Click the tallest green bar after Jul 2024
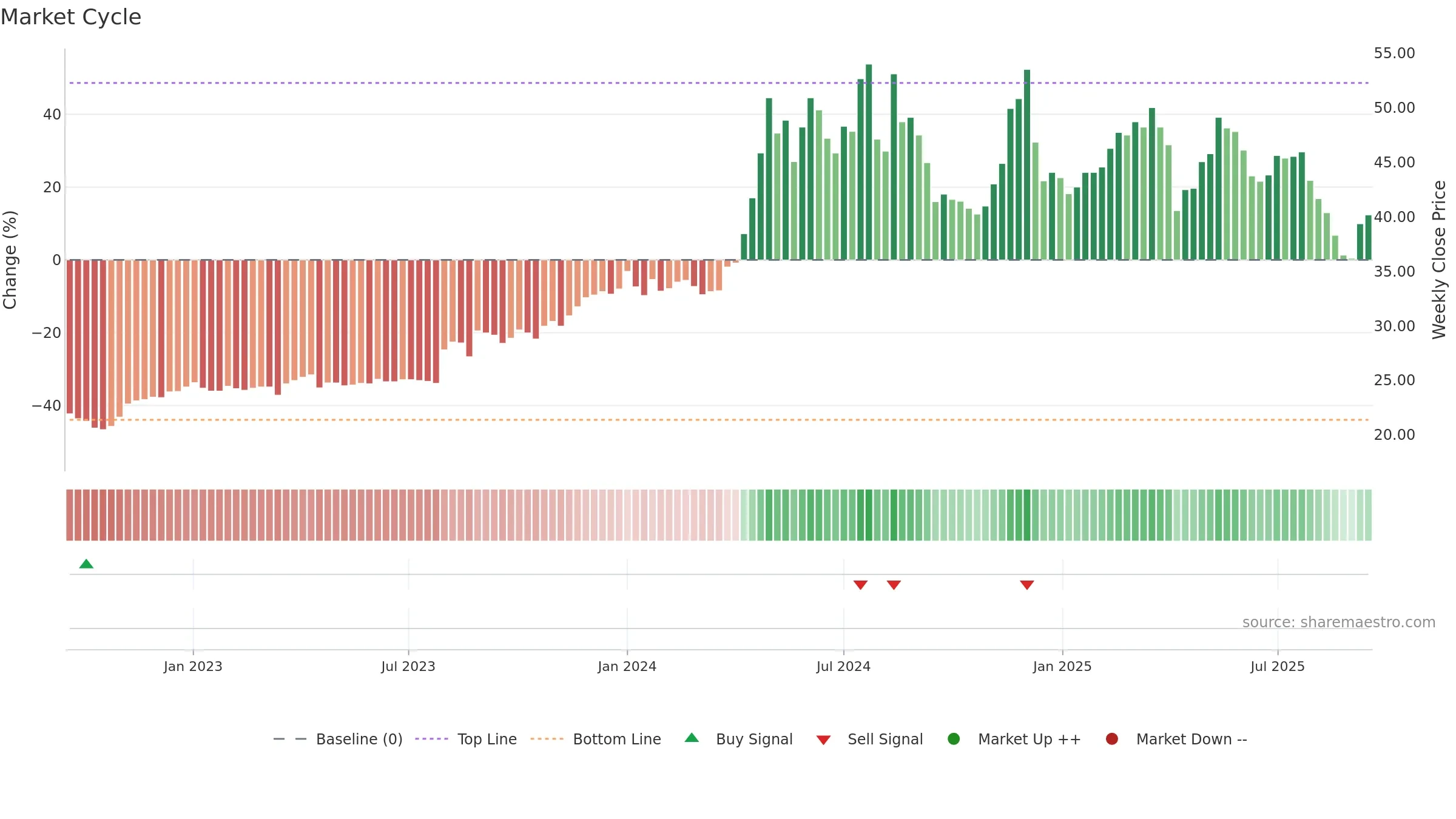The width and height of the screenshot is (1456, 819). coord(869,162)
